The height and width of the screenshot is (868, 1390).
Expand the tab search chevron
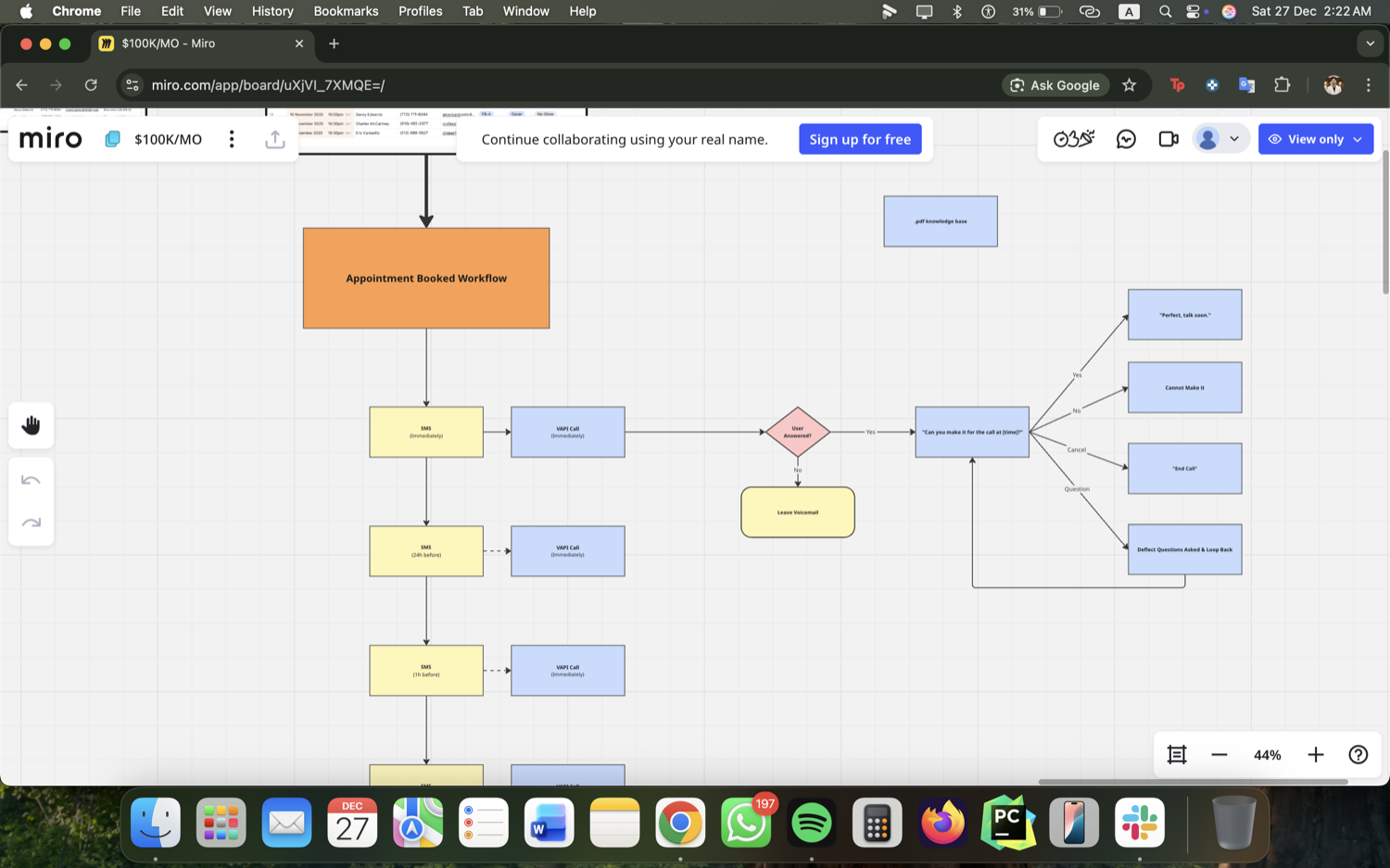tap(1370, 44)
